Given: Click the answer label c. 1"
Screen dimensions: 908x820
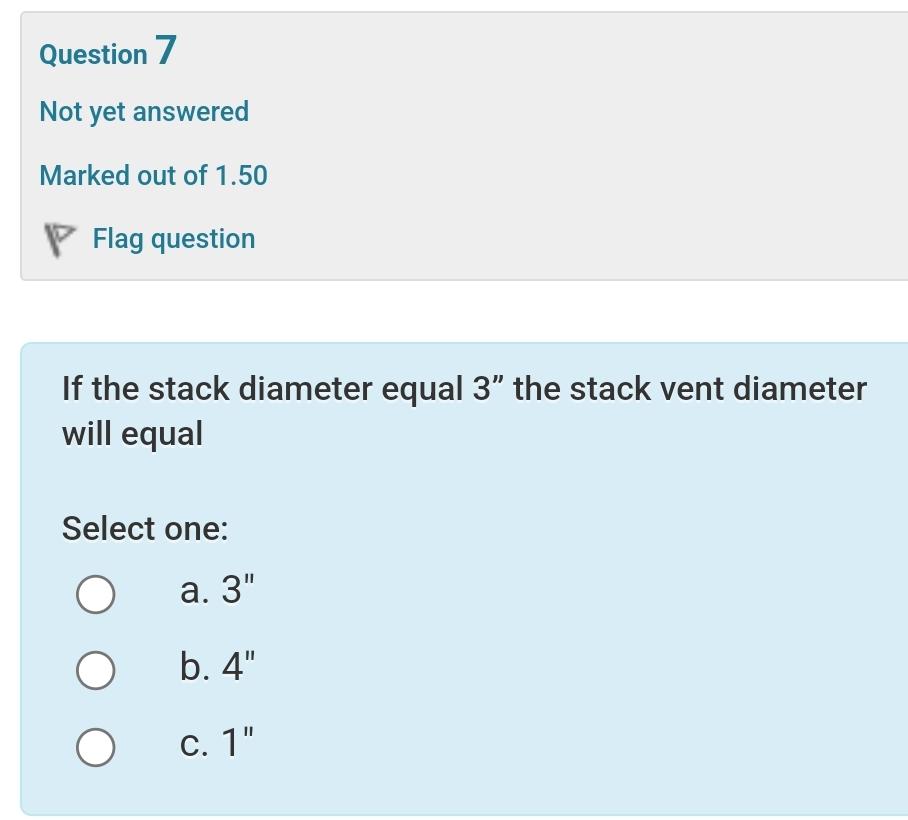Looking at the screenshot, I should (x=216, y=742).
